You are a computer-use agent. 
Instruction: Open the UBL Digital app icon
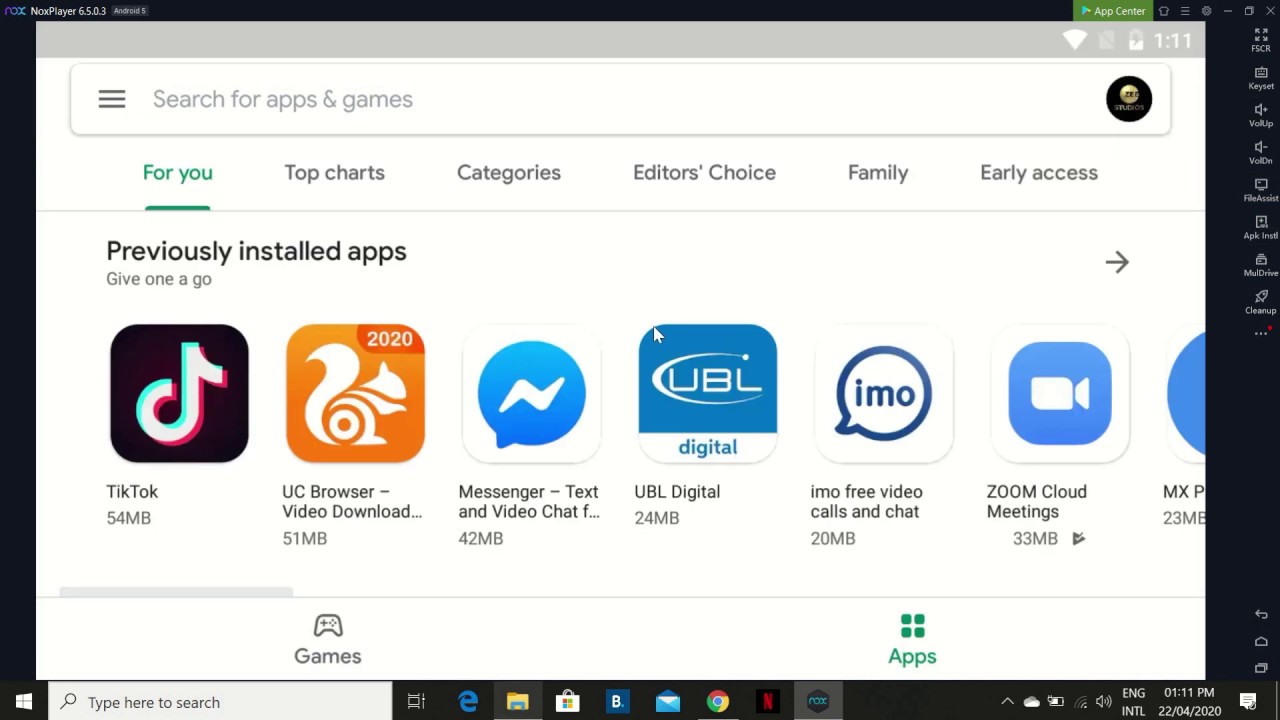[707, 393]
